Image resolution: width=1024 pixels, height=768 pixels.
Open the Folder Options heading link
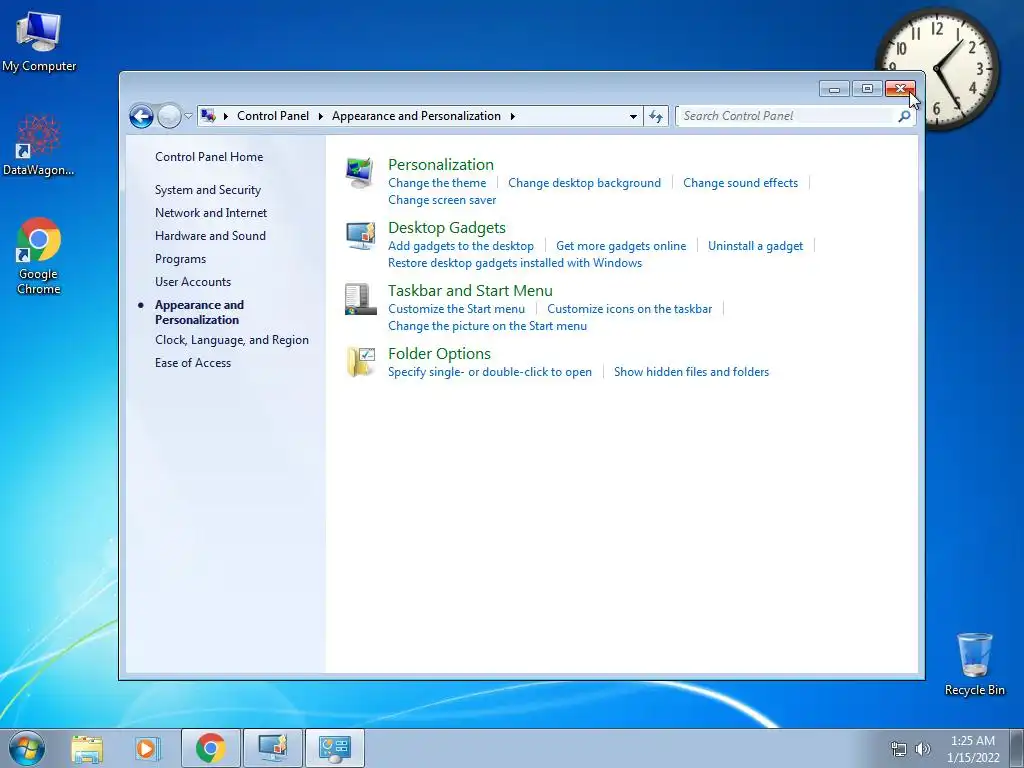(x=439, y=354)
